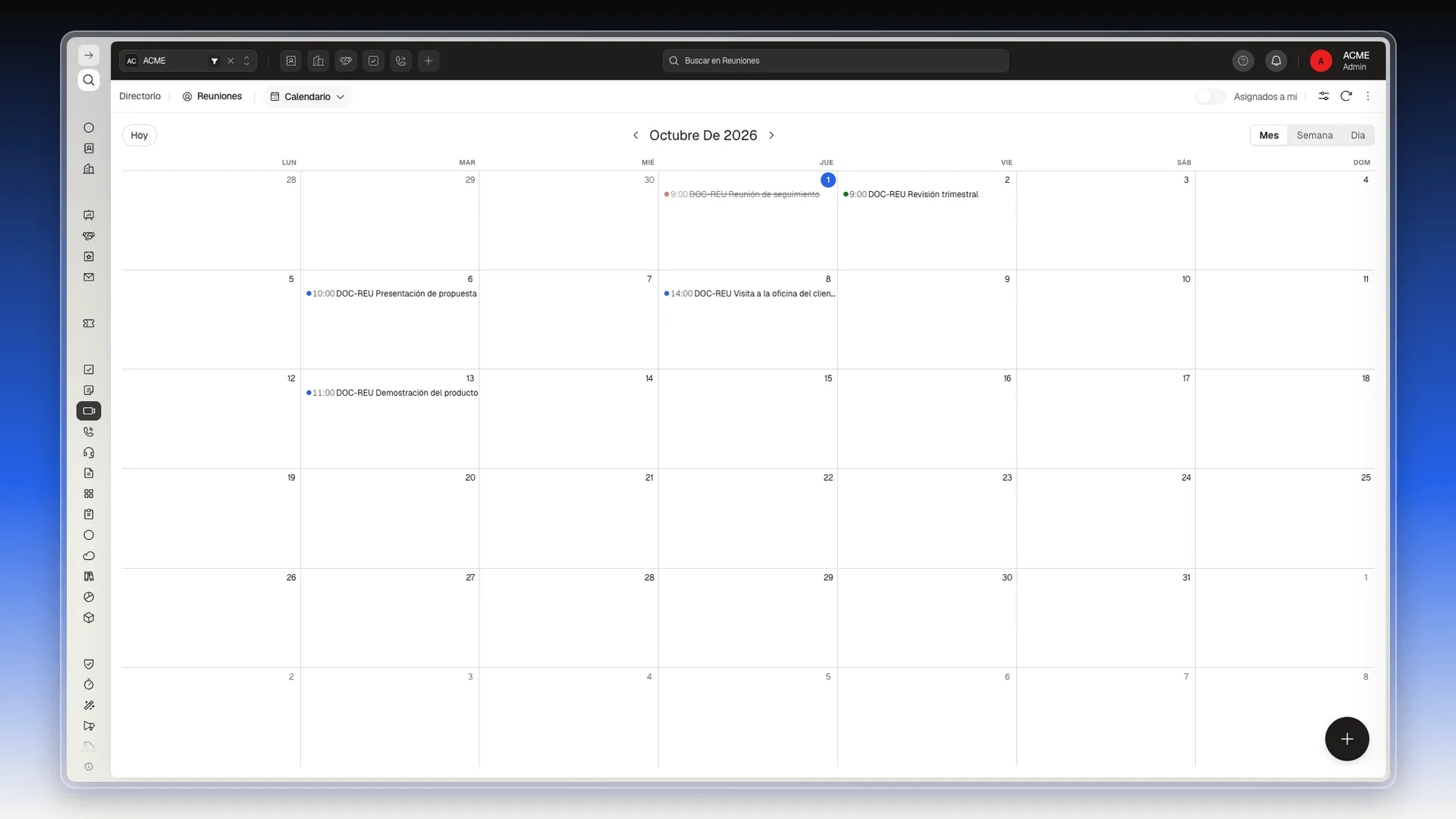This screenshot has width=1456, height=819.
Task: Switch to Día view tab
Action: coord(1357,135)
